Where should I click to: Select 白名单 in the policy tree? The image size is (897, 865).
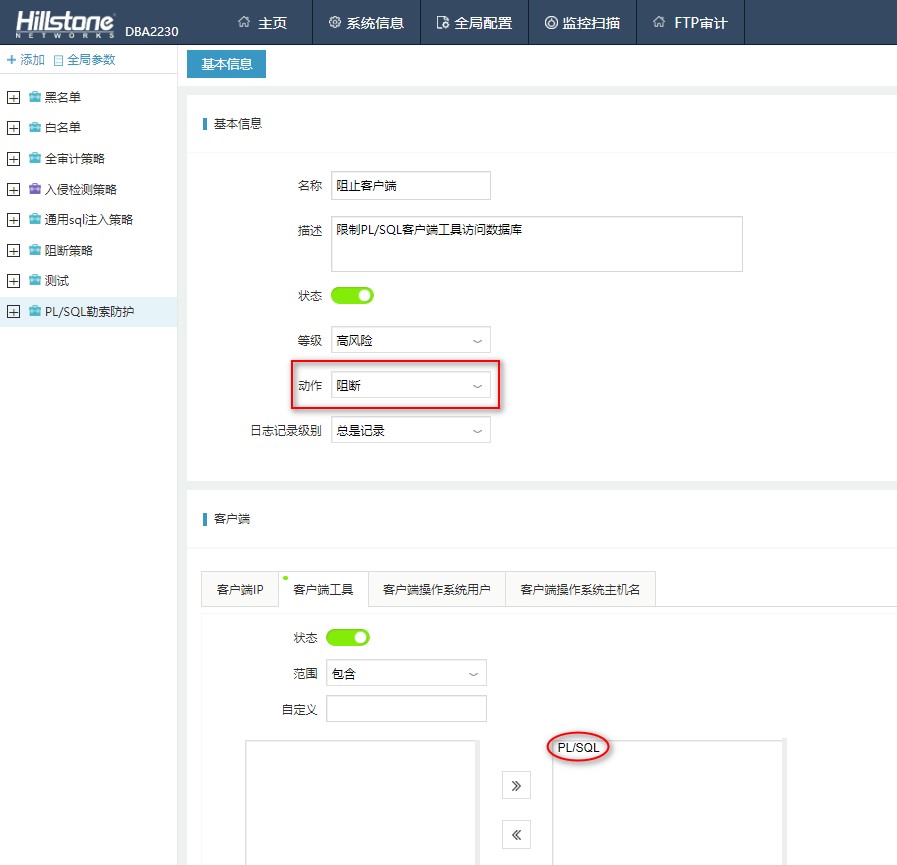(63, 128)
